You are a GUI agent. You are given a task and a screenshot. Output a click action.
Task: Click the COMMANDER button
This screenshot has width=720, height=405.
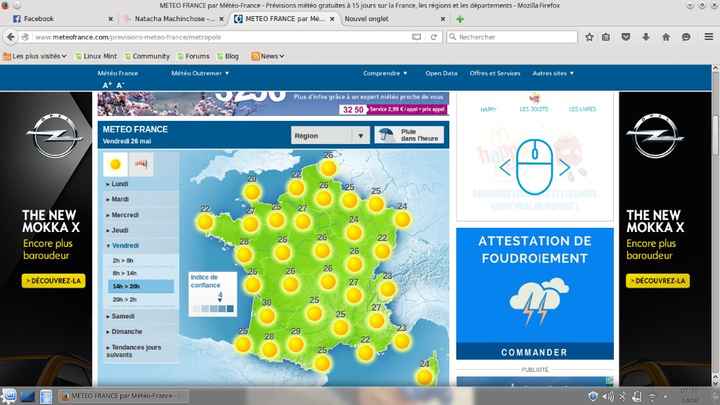(x=534, y=352)
